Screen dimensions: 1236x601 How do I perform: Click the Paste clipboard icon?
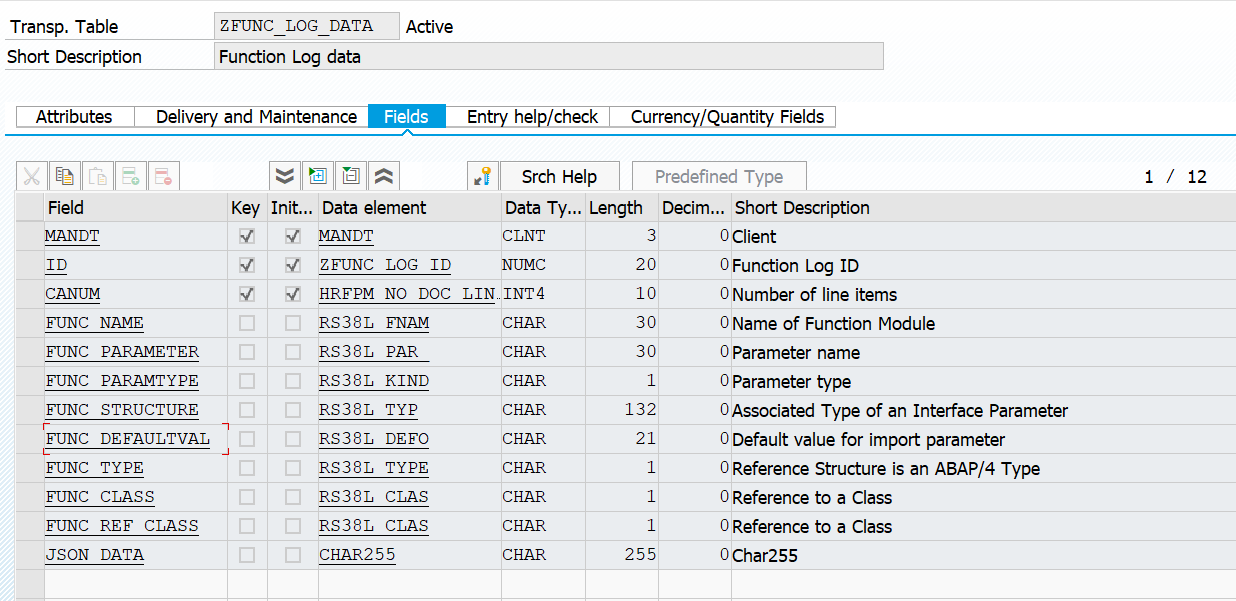(97, 177)
